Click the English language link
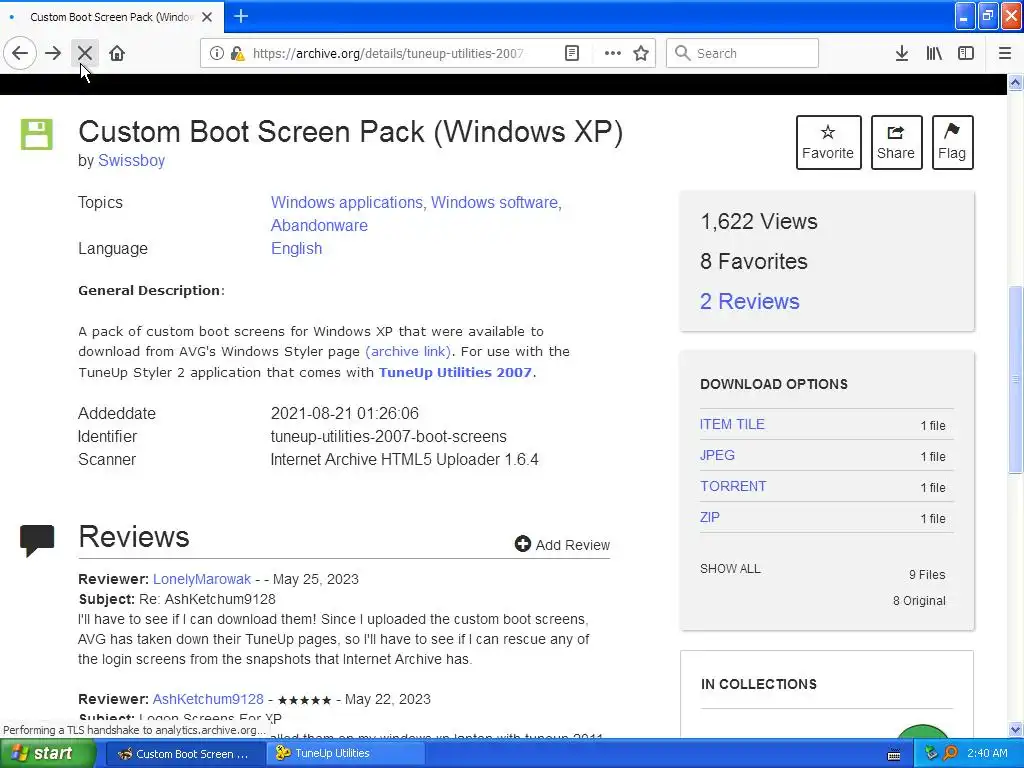Viewport: 1024px width, 768px height. click(x=296, y=249)
